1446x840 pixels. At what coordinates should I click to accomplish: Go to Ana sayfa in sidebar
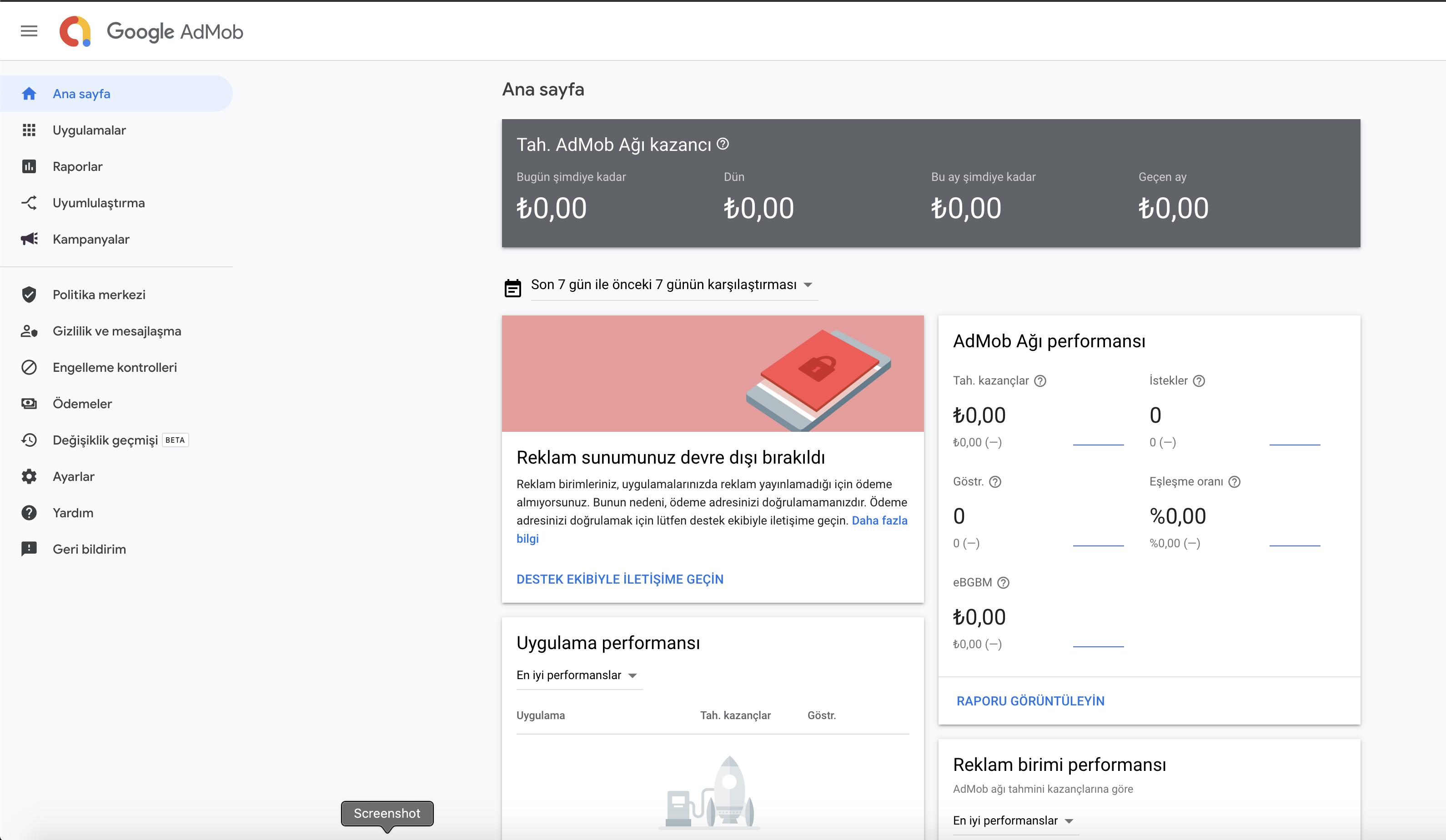pyautogui.click(x=116, y=94)
